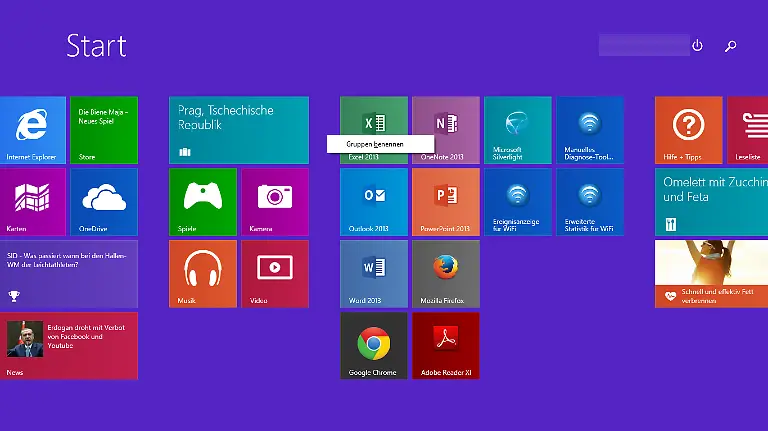Open the OneDrive tile
This screenshot has width=768, height=431.
point(104,202)
